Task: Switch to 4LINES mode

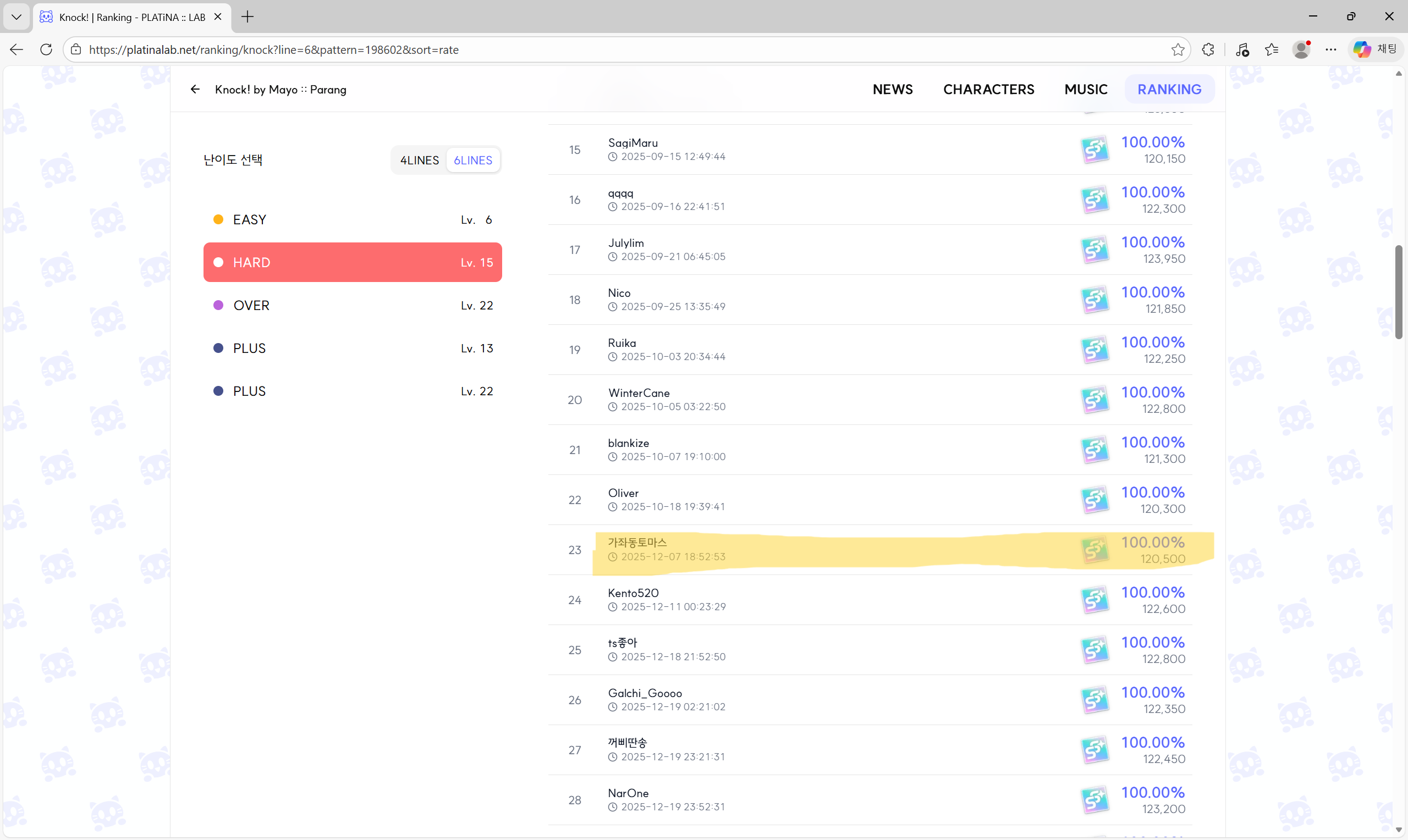Action: coord(420,160)
